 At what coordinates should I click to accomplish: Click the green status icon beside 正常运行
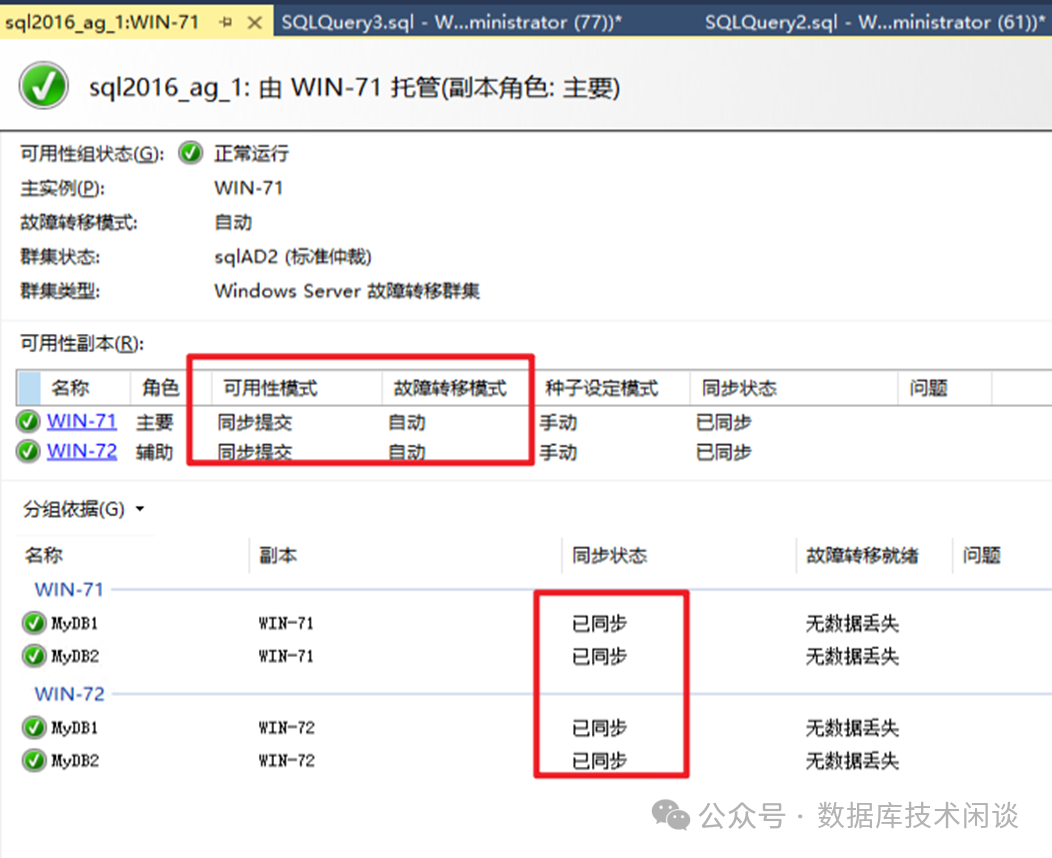tap(191, 153)
